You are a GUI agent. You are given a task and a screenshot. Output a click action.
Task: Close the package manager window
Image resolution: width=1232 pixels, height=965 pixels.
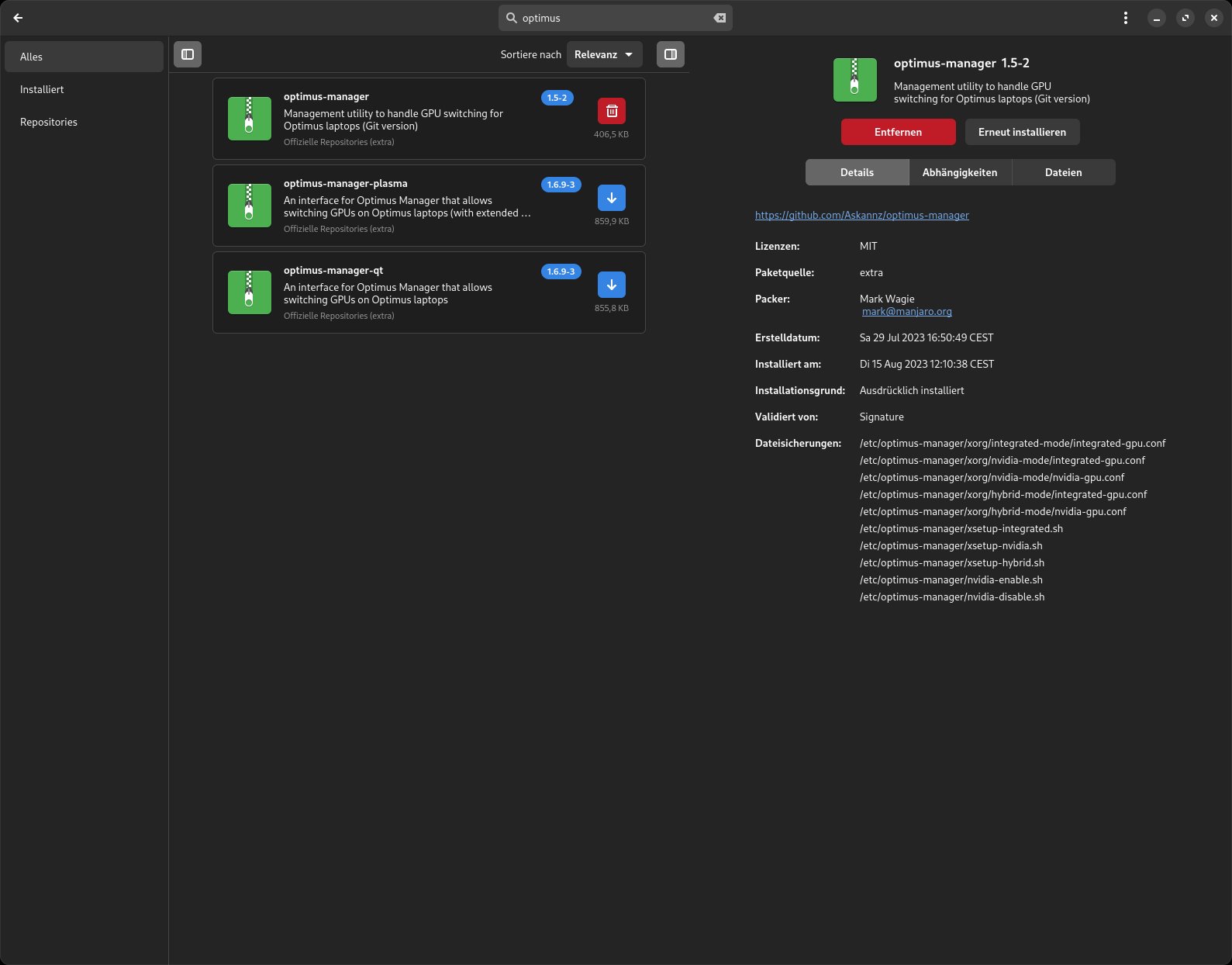1213,18
